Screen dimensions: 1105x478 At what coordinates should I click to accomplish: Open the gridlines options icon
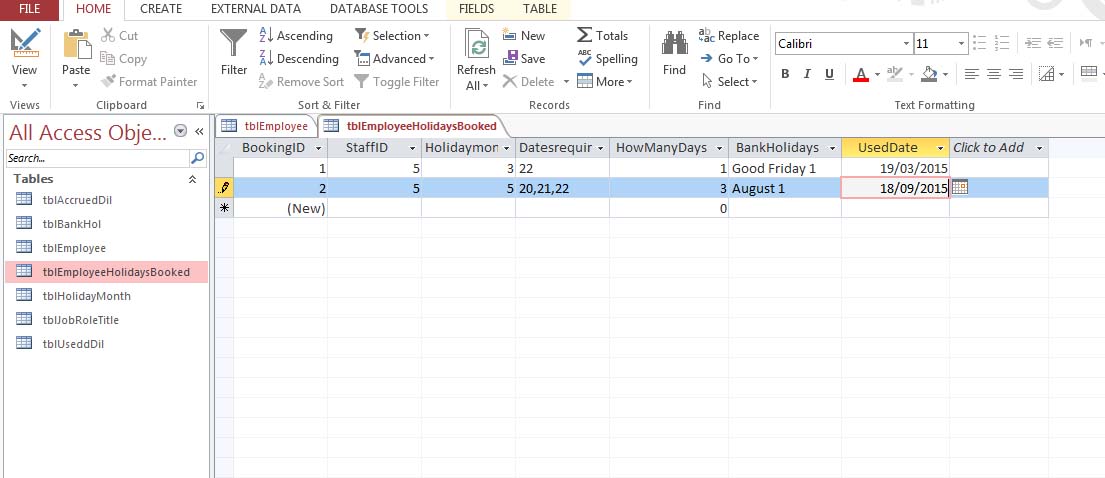[1047, 74]
